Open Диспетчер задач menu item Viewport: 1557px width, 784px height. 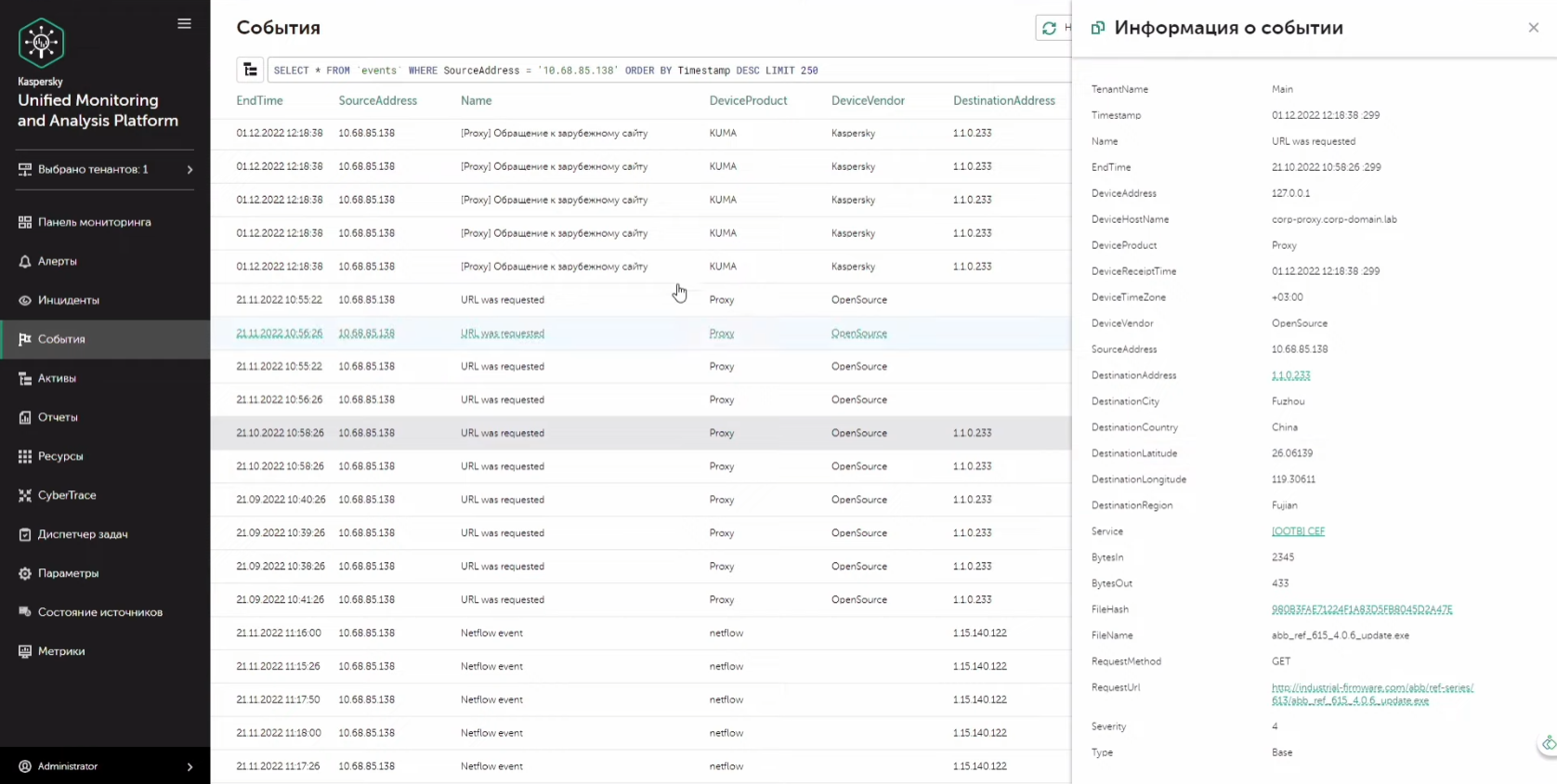click(x=83, y=534)
